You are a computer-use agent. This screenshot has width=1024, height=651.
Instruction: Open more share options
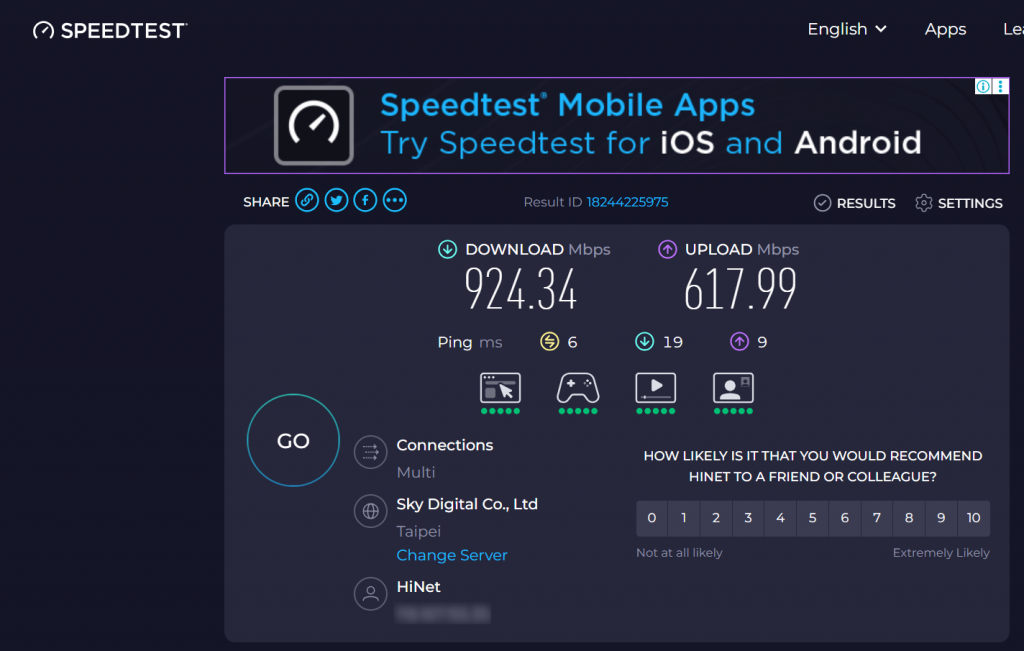pos(395,201)
